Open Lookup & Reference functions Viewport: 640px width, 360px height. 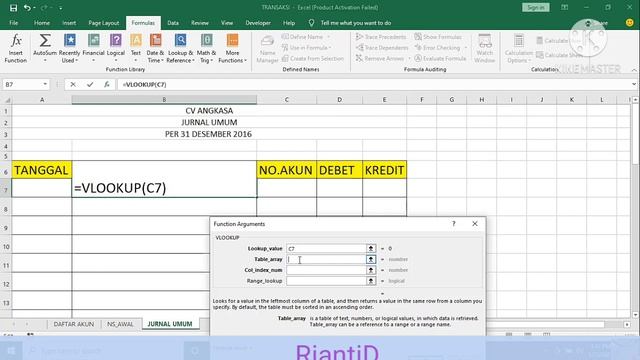click(180, 49)
